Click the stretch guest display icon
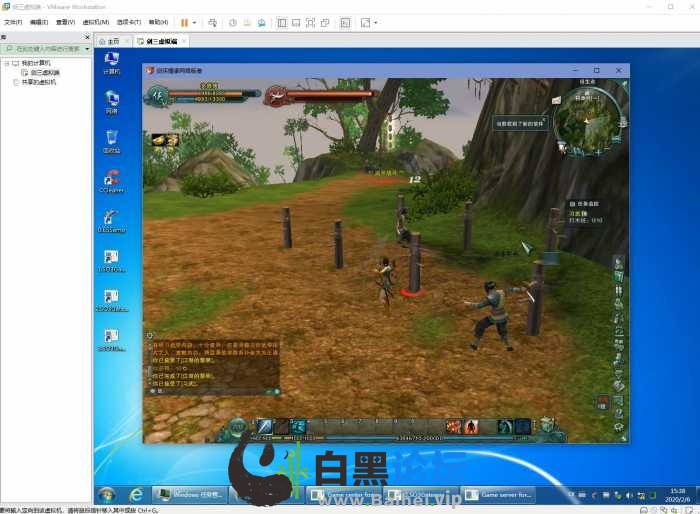The height and width of the screenshot is (514, 700). (366, 22)
